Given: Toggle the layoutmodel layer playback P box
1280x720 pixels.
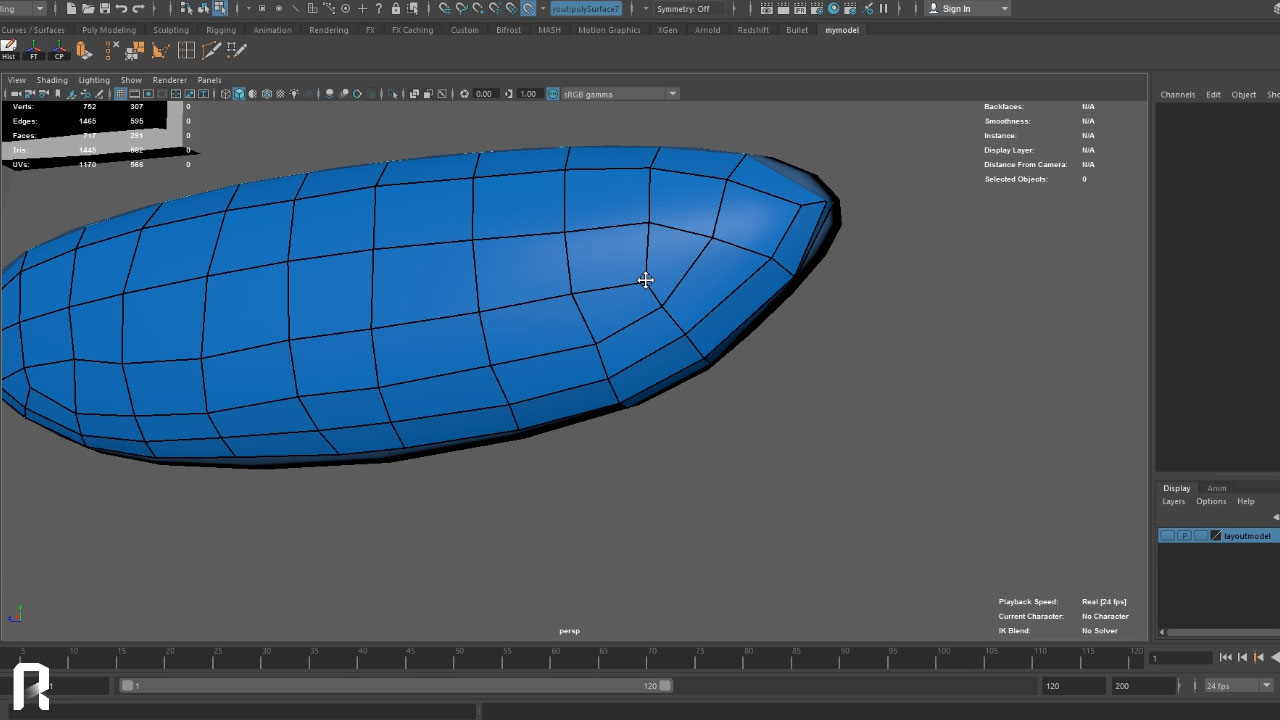Looking at the screenshot, I should (x=1184, y=536).
